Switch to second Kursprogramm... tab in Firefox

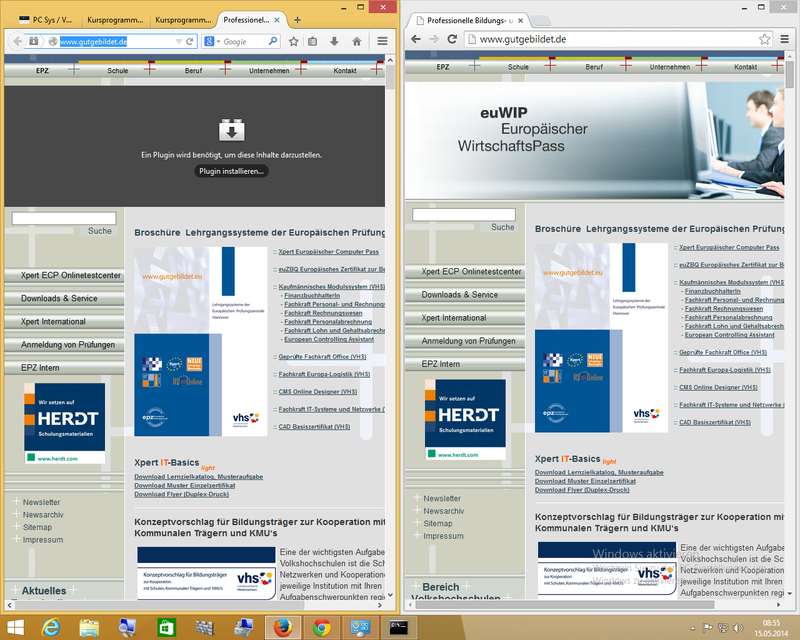(x=183, y=20)
